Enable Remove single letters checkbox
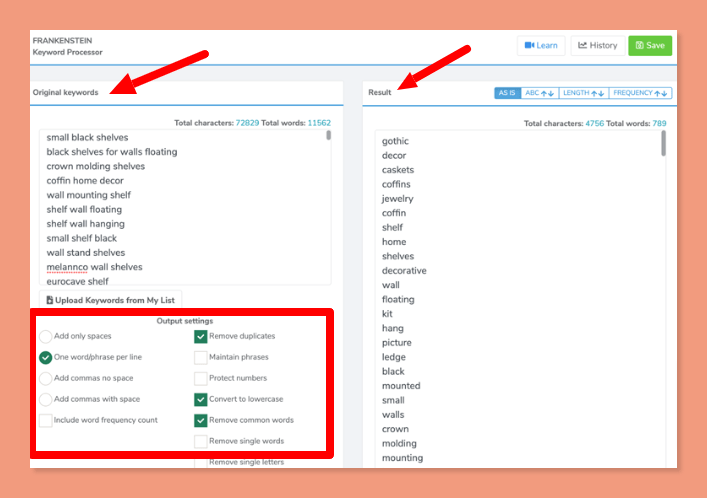 (201, 462)
